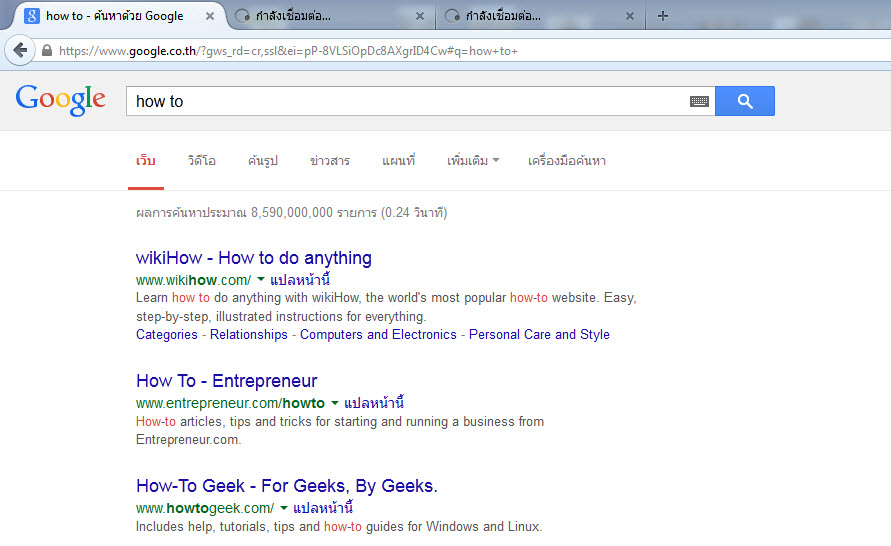Select the เว็บ search tab
The width and height of the screenshot is (891, 546).
point(145,161)
